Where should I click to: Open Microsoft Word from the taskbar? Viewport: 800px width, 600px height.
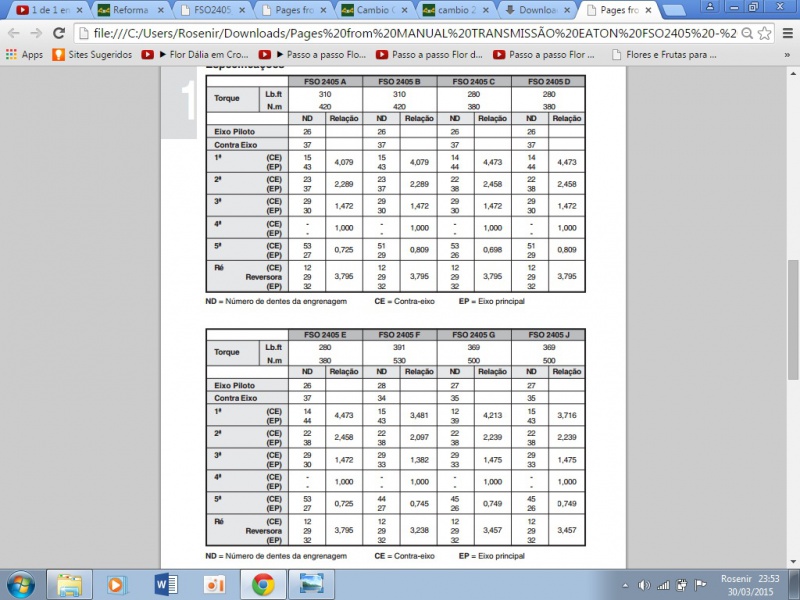coord(166,585)
